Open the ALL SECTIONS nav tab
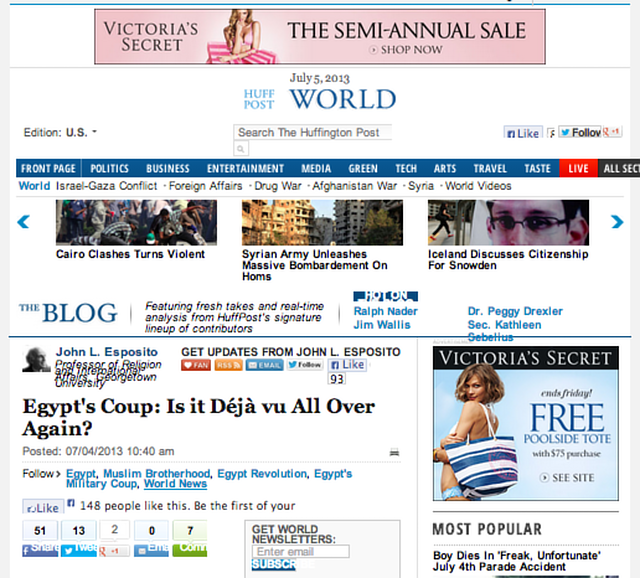Image resolution: width=640 pixels, height=578 pixels. click(619, 169)
